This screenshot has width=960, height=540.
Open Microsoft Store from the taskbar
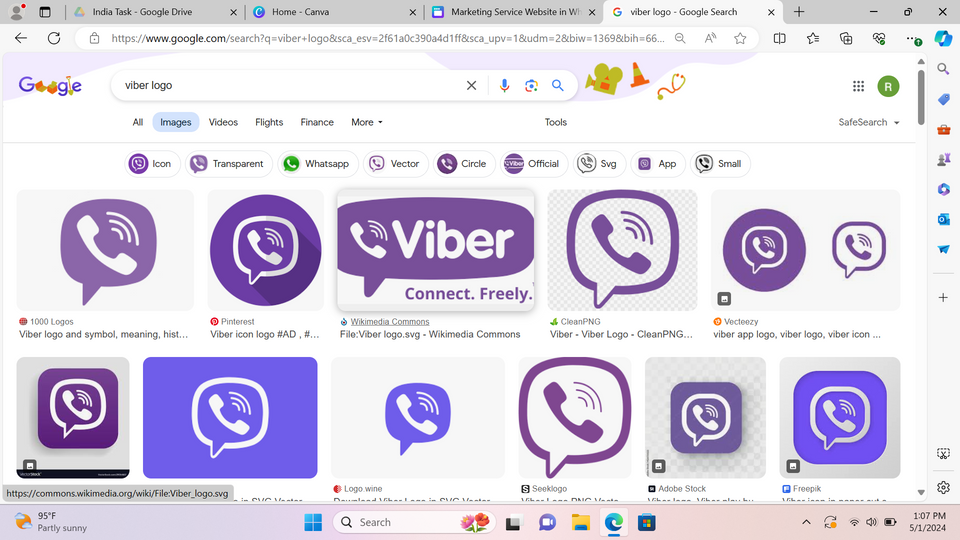point(647,522)
